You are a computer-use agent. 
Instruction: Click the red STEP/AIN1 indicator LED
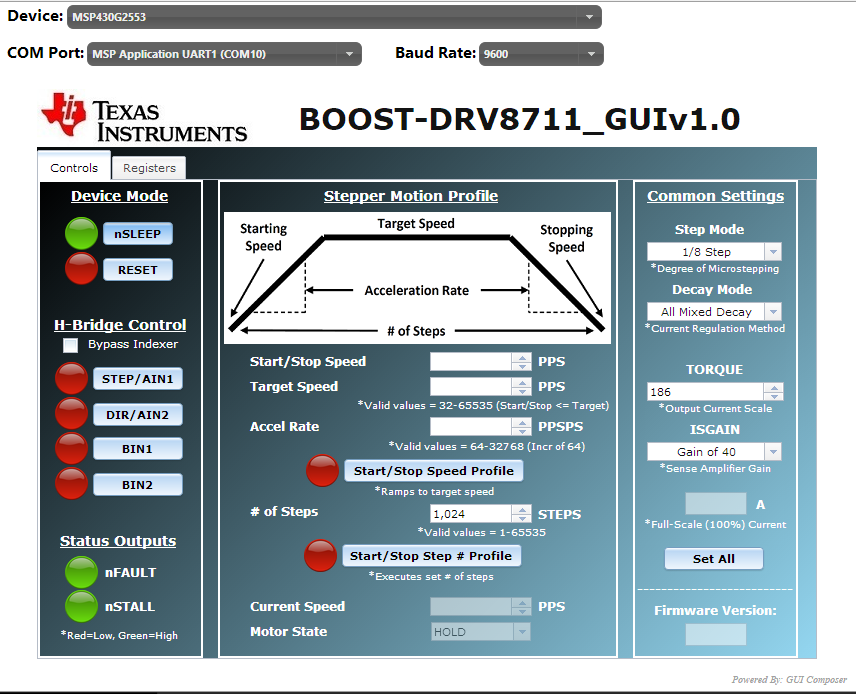tap(72, 378)
